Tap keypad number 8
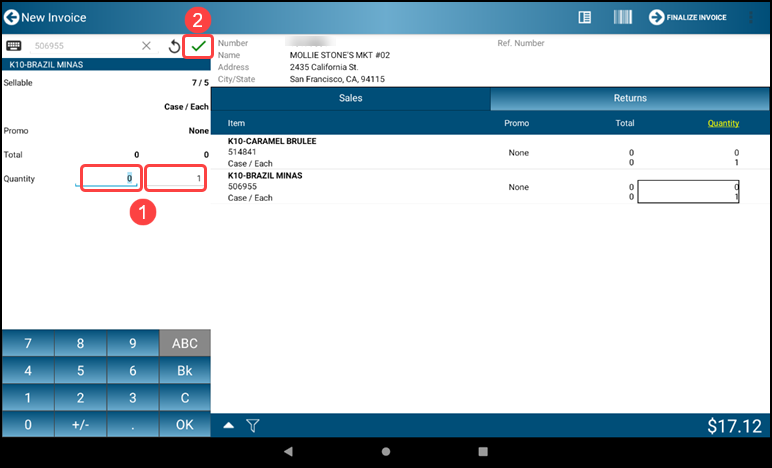The width and height of the screenshot is (772, 468). (x=80, y=343)
